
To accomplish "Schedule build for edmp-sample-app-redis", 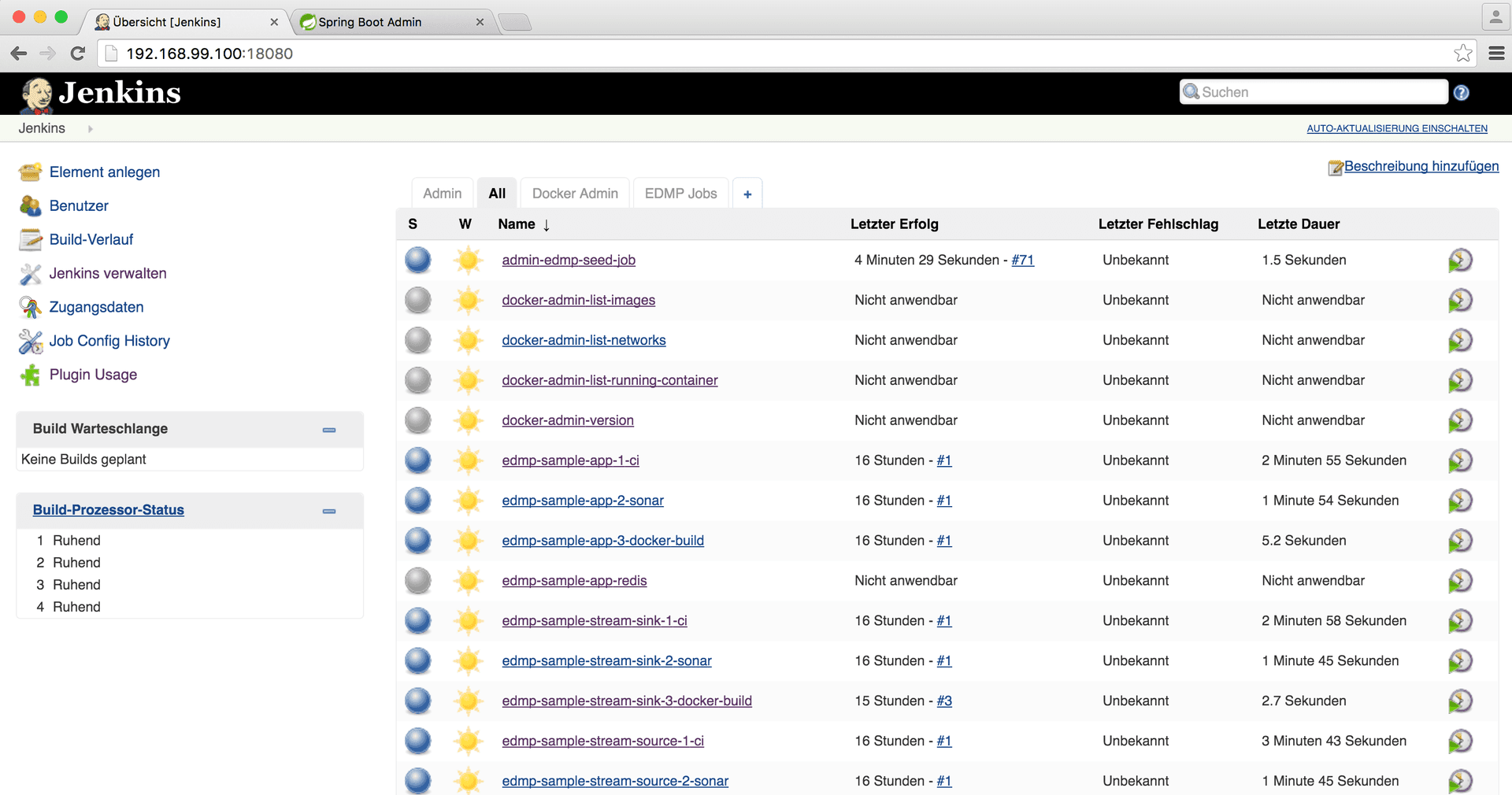I will [x=1459, y=581].
